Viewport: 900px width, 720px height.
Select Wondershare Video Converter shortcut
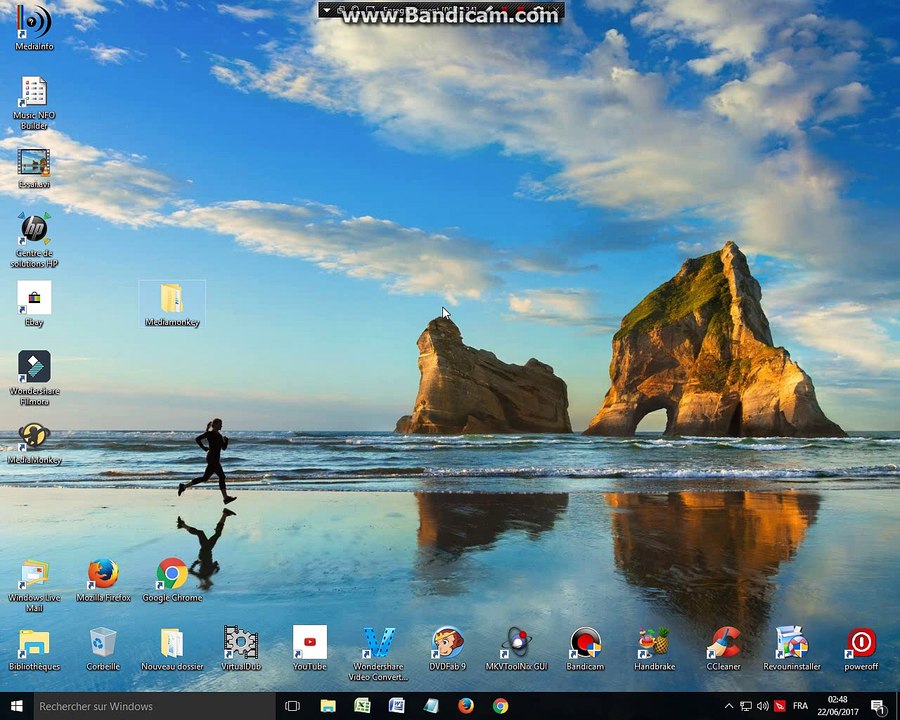point(379,653)
